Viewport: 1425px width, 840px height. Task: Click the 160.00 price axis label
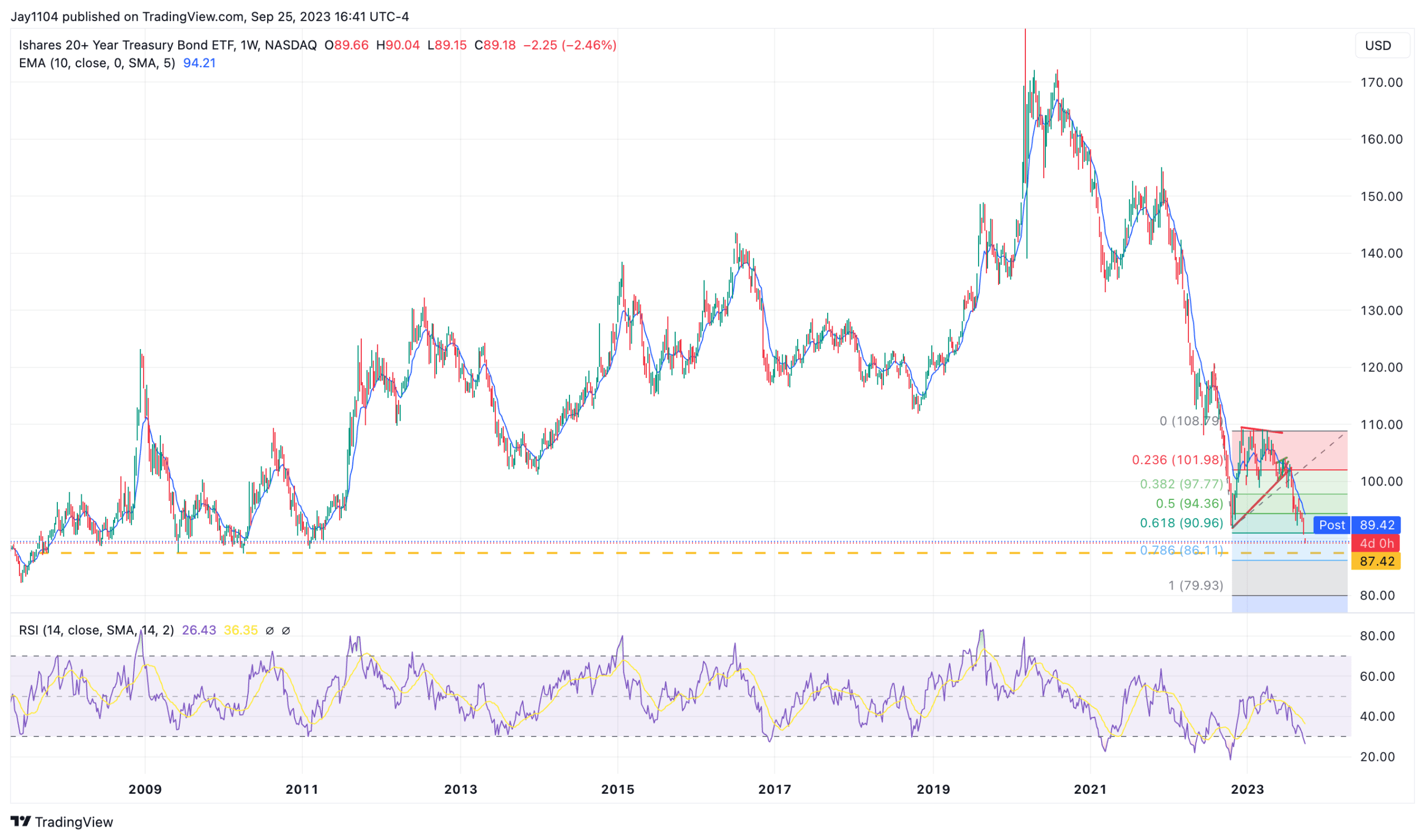pyautogui.click(x=1381, y=139)
